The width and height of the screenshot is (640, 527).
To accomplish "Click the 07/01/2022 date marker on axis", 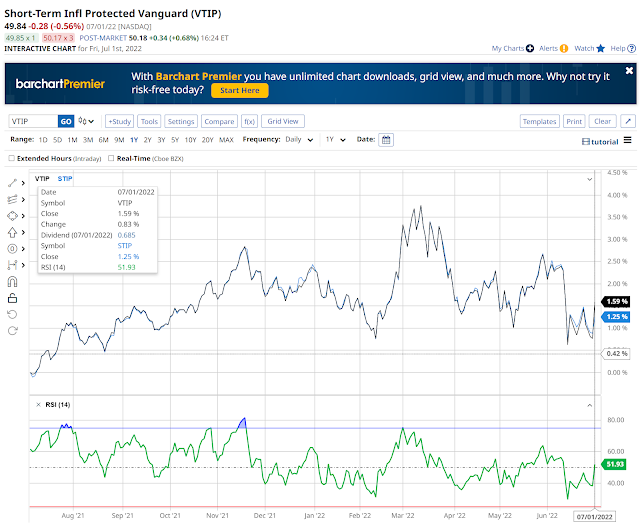I will pyautogui.click(x=594, y=516).
